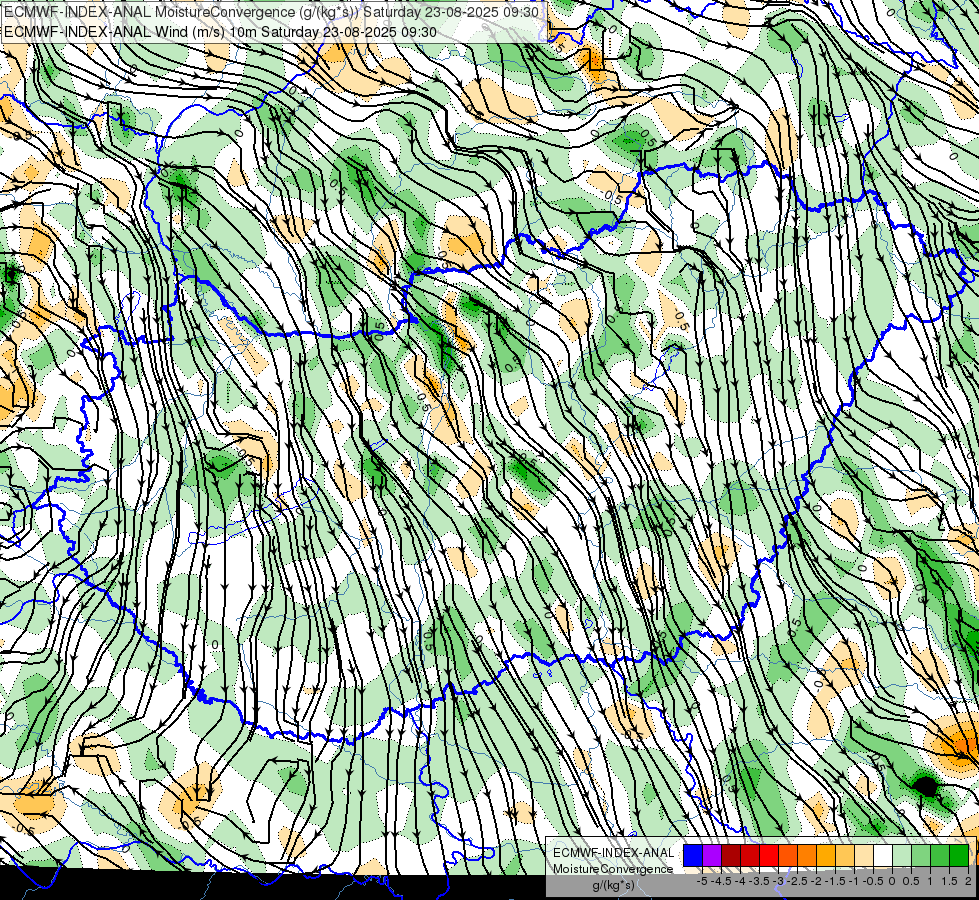Screen dimensions: 979x900
Task: Click the legend label ECMWF-INDEX-ANAL
Action: 614,853
